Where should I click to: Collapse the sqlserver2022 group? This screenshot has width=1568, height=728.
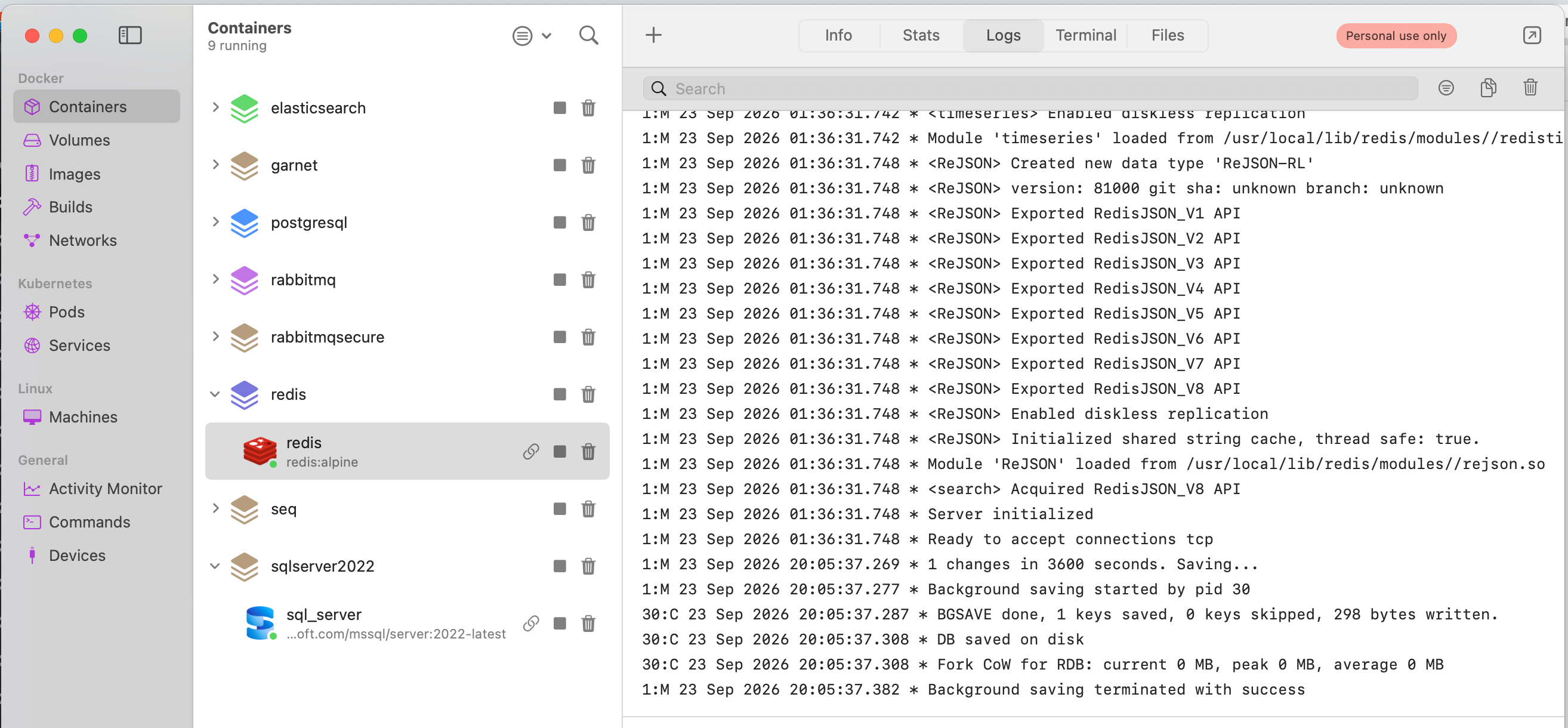(215, 566)
